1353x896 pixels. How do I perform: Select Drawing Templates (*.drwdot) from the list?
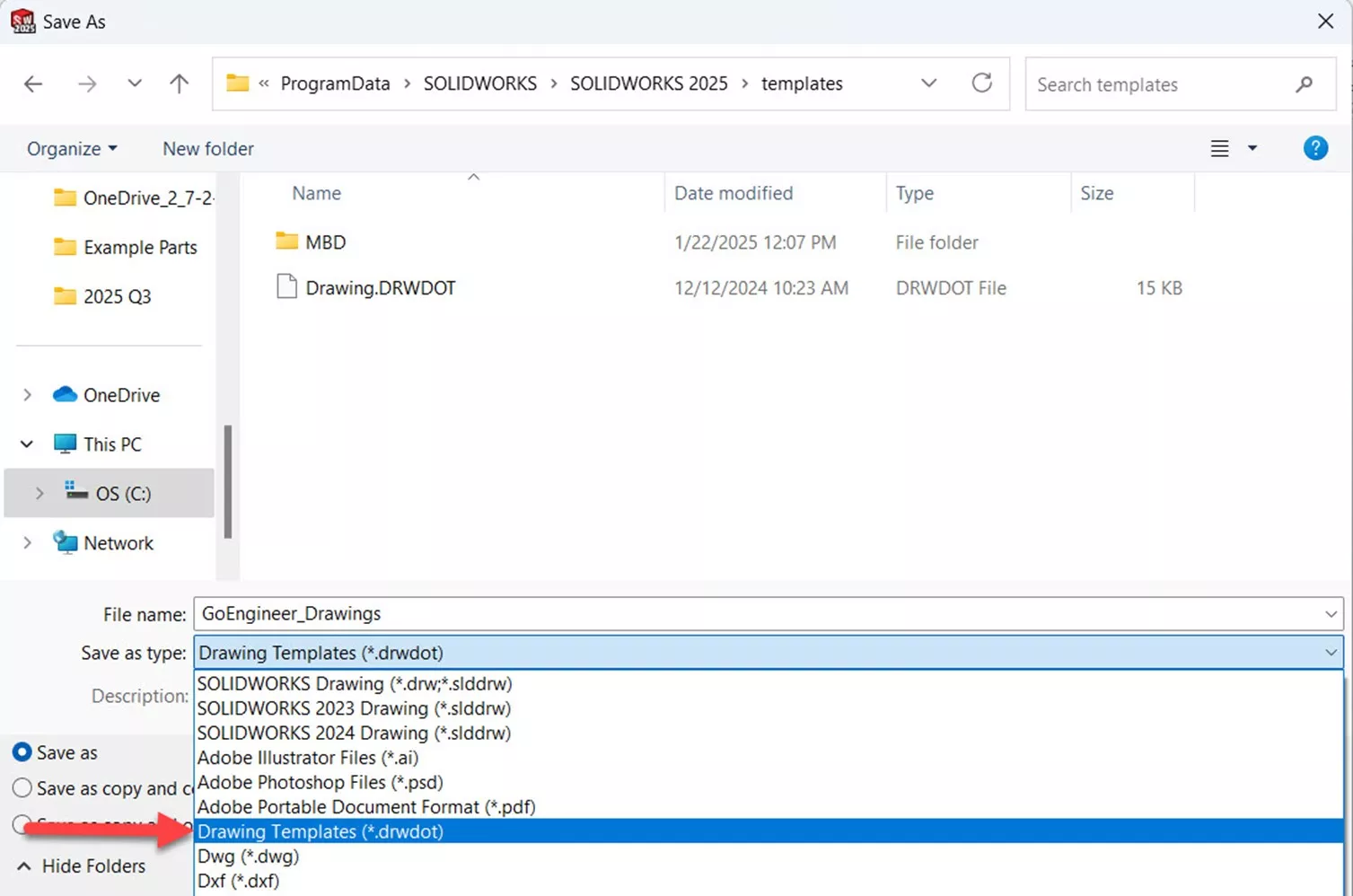click(320, 831)
